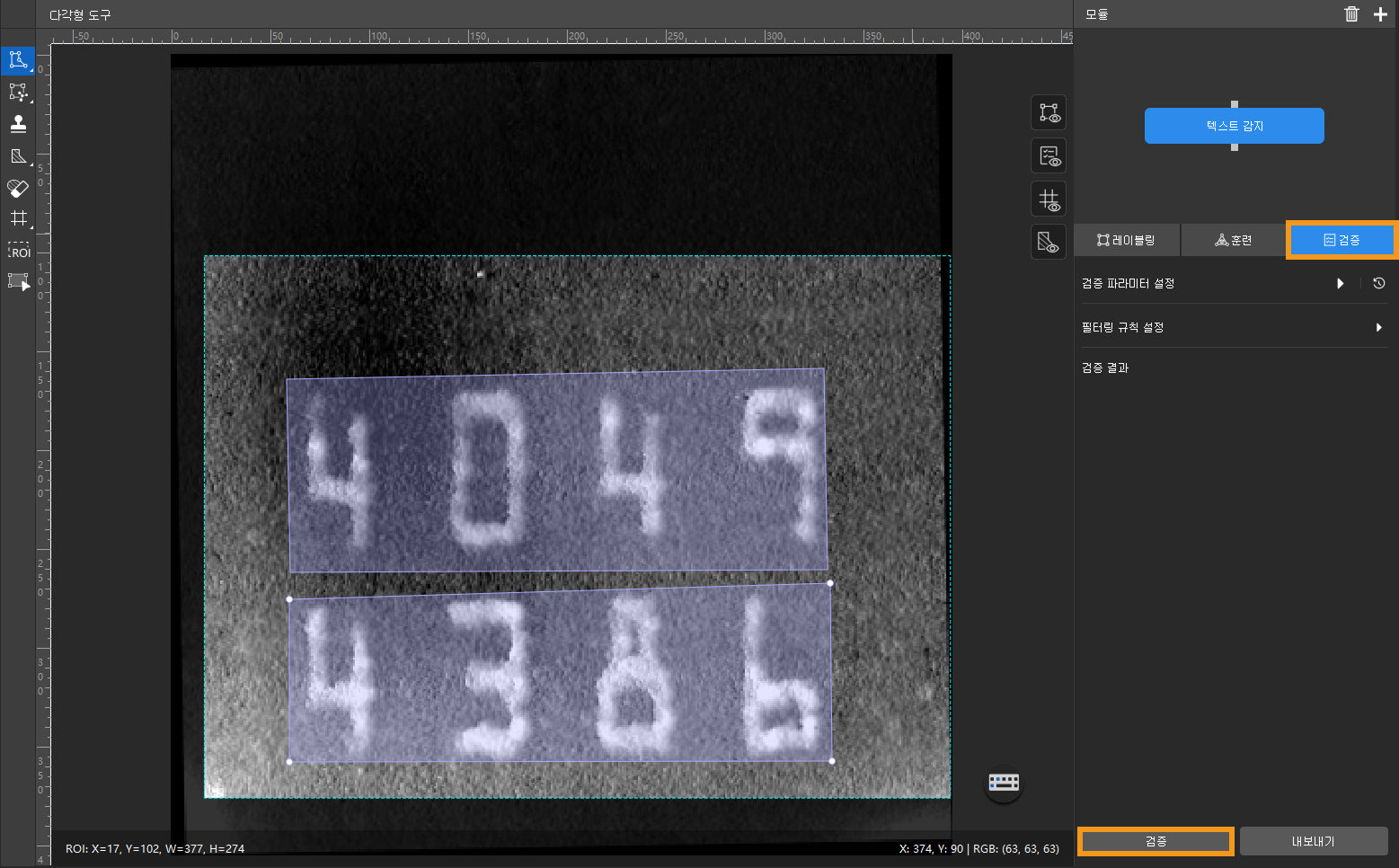The height and width of the screenshot is (868, 1399).
Task: Select the ROI tool
Action: (18, 250)
